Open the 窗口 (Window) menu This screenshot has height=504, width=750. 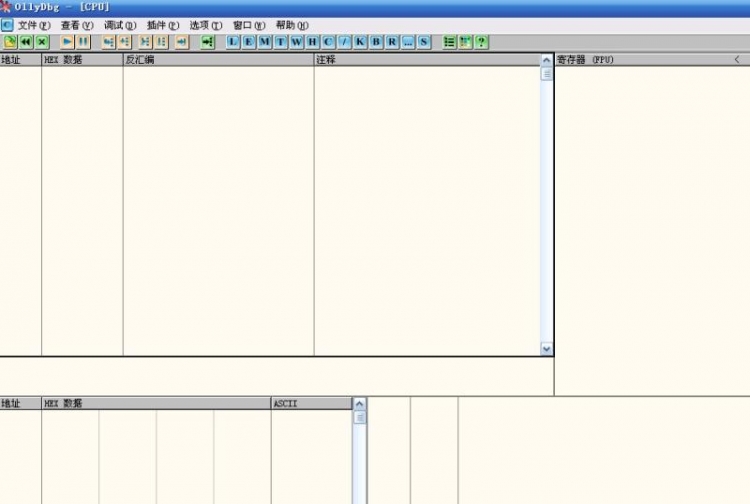coord(249,25)
